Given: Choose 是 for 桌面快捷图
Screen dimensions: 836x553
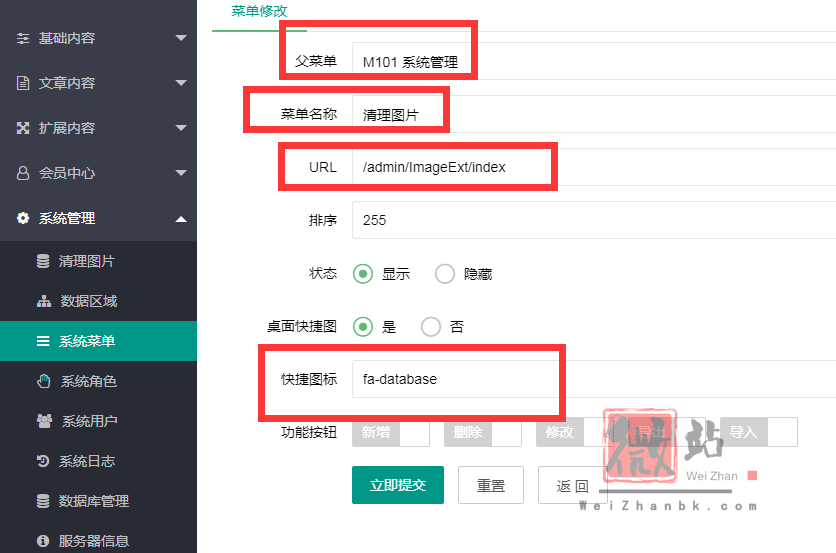Looking at the screenshot, I should (363, 327).
